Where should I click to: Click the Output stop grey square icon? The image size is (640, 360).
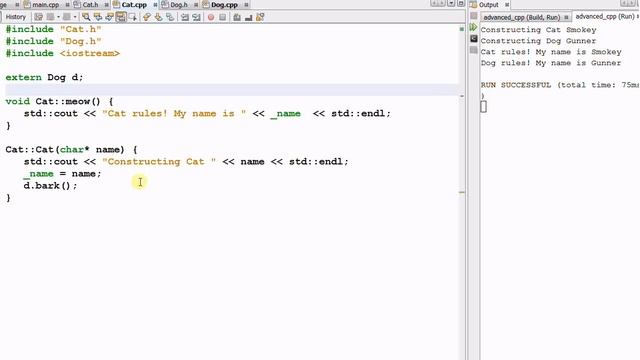(x=473, y=16)
